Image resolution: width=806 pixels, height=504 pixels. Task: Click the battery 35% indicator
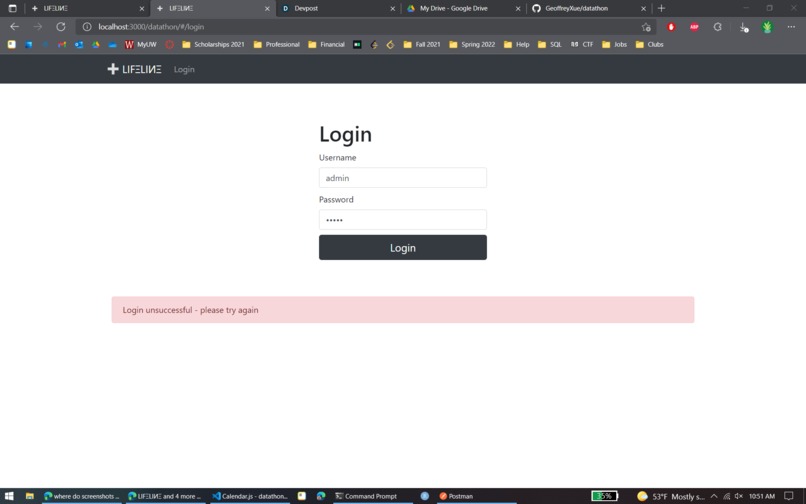pyautogui.click(x=604, y=496)
